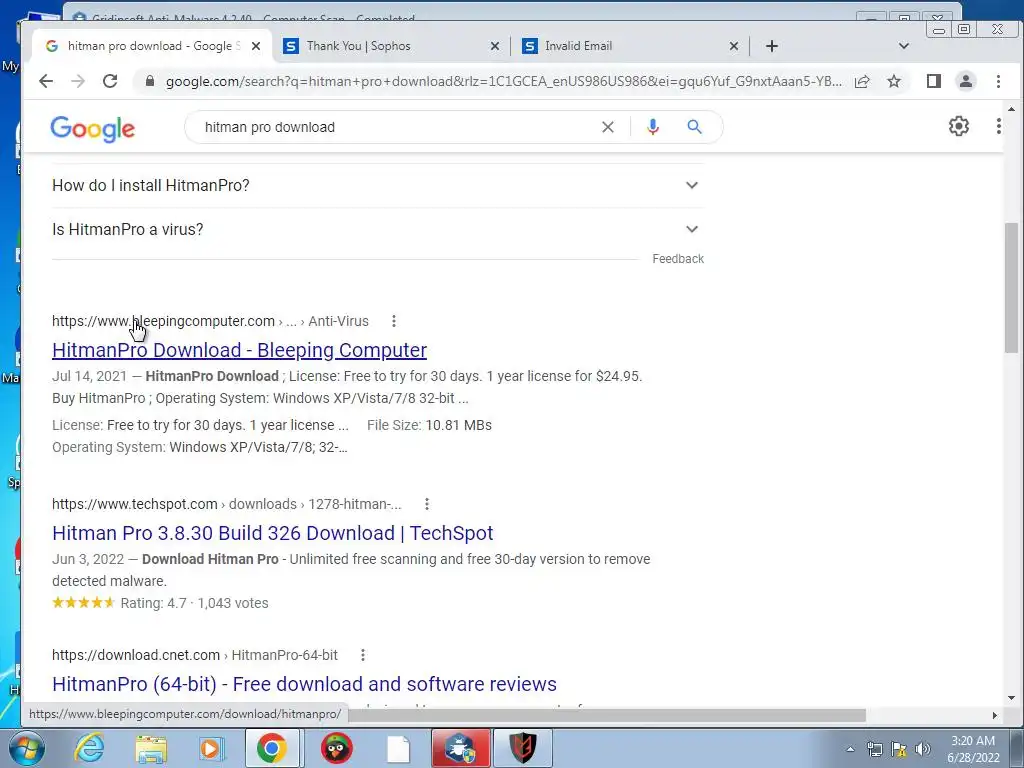
Task: Open the red bird app on taskbar
Action: (x=336, y=748)
